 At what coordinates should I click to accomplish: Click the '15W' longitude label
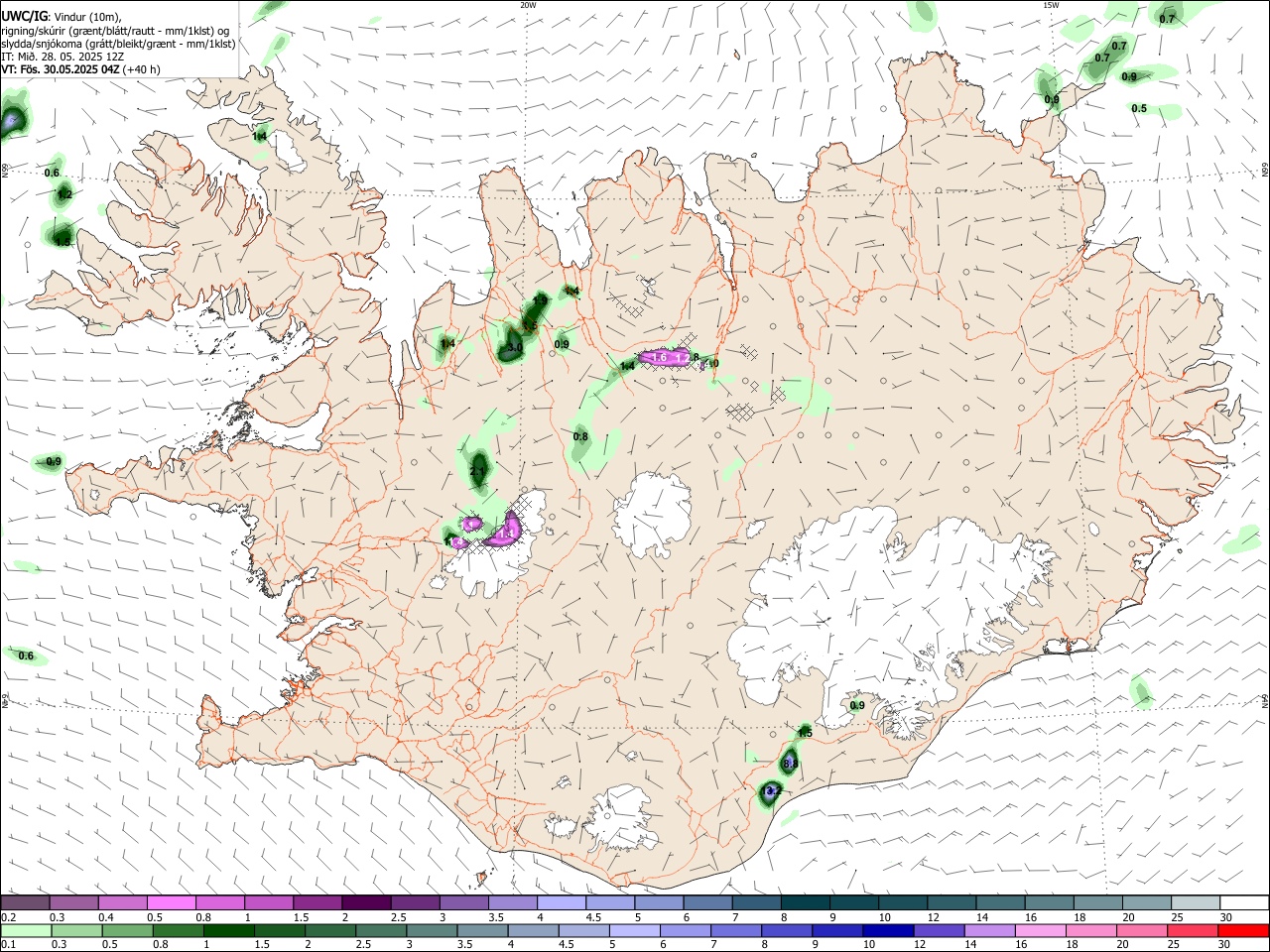click(1051, 5)
